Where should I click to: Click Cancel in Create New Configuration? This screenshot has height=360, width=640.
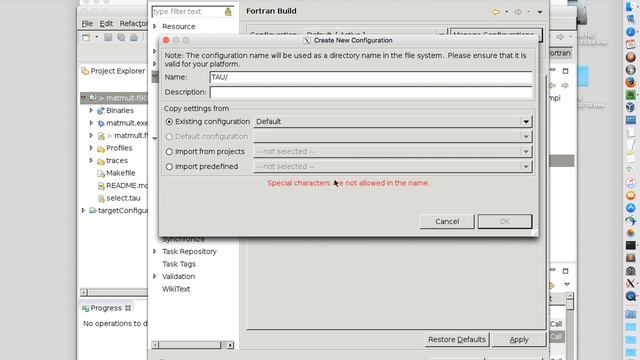(447, 222)
